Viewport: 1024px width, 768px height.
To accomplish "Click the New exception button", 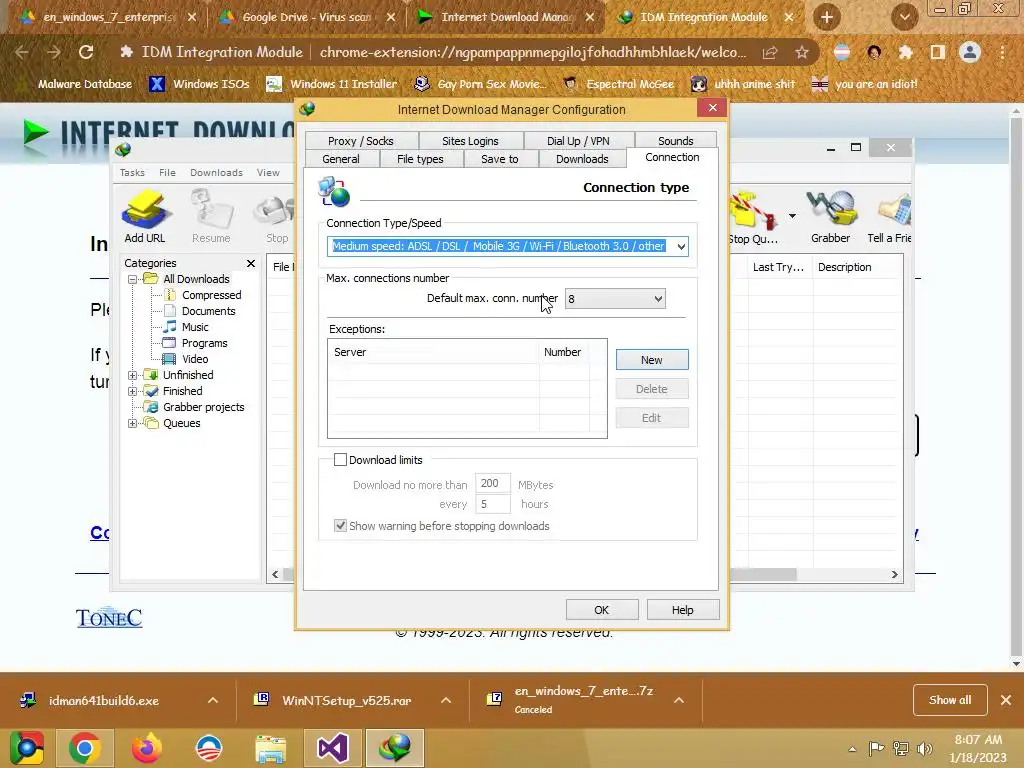I will click(652, 360).
